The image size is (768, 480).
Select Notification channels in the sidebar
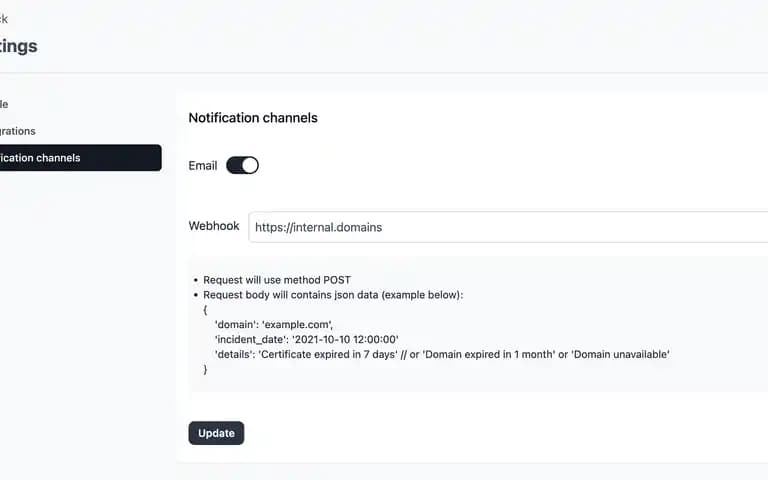coord(80,158)
